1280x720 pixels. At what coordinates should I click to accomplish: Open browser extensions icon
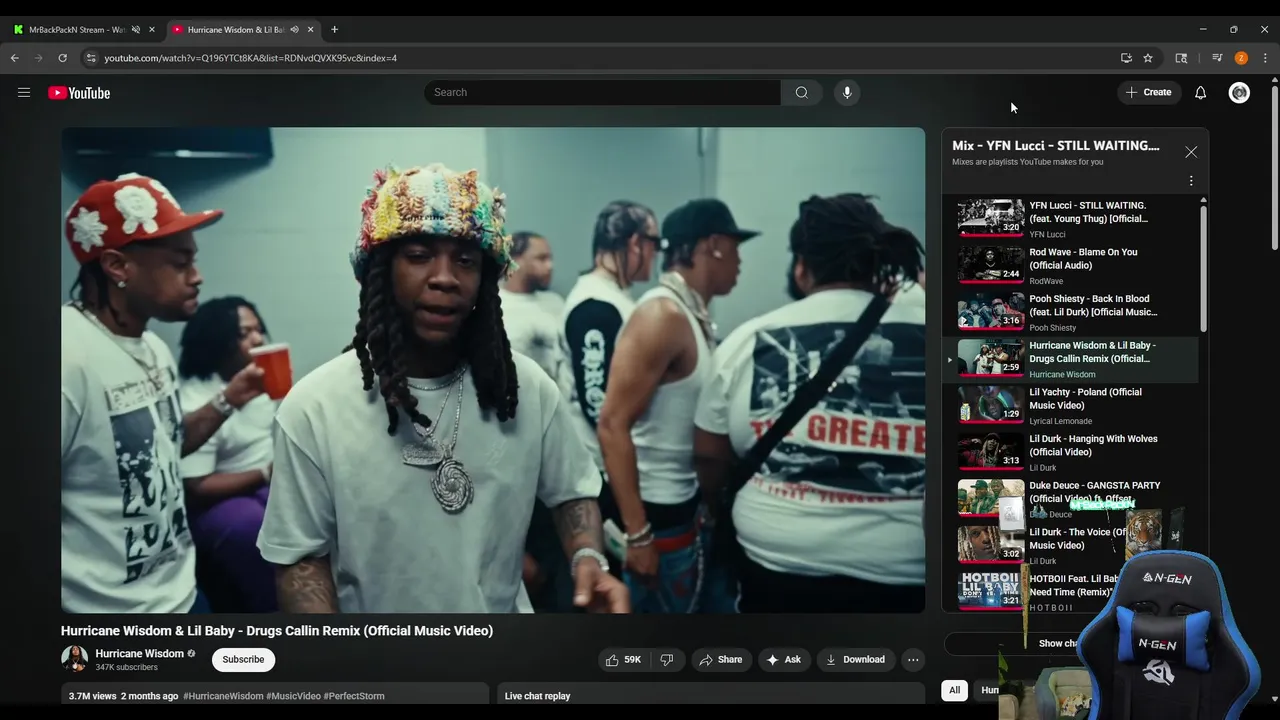pos(1181,58)
